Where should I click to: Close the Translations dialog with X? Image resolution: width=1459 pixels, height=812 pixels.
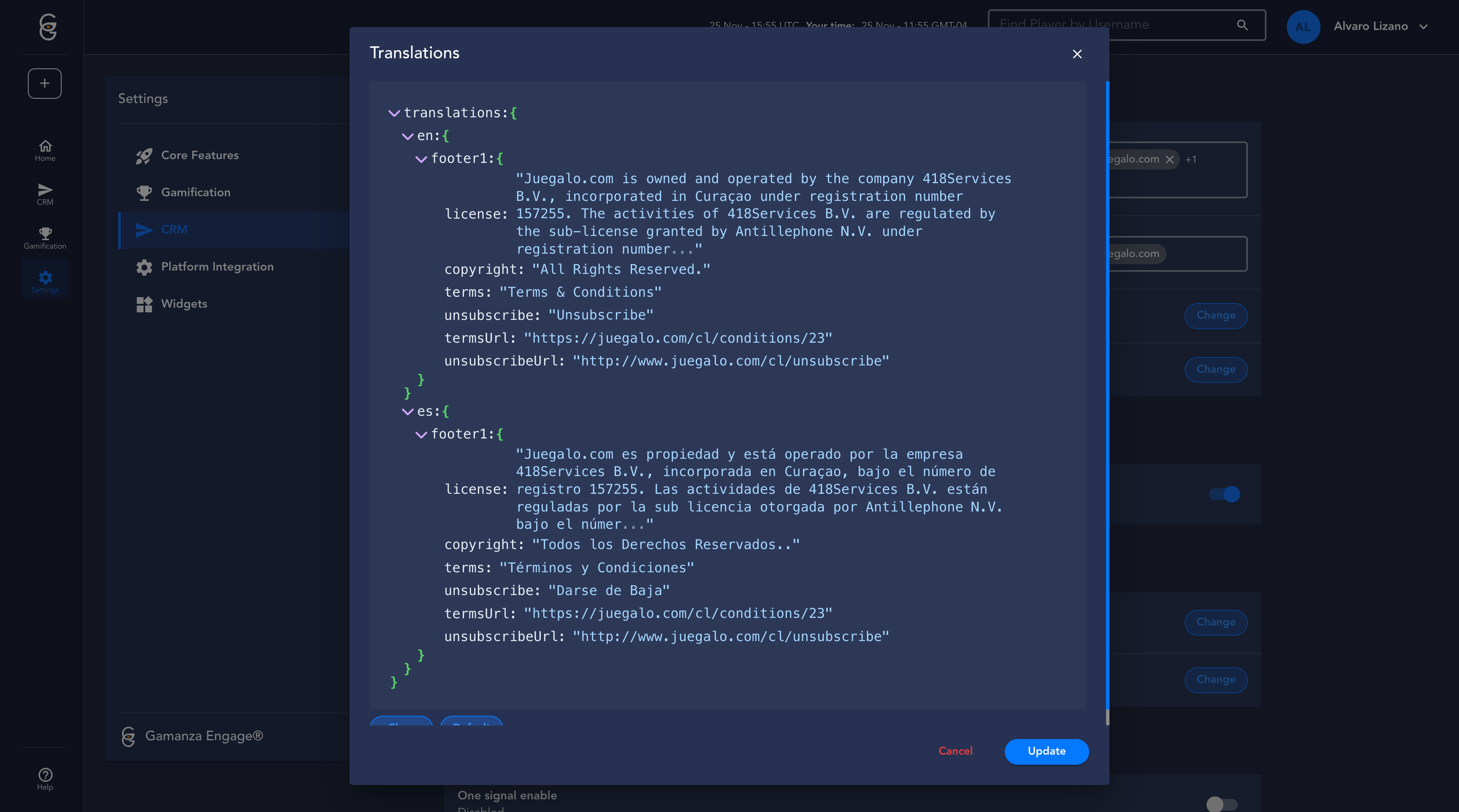1077,54
